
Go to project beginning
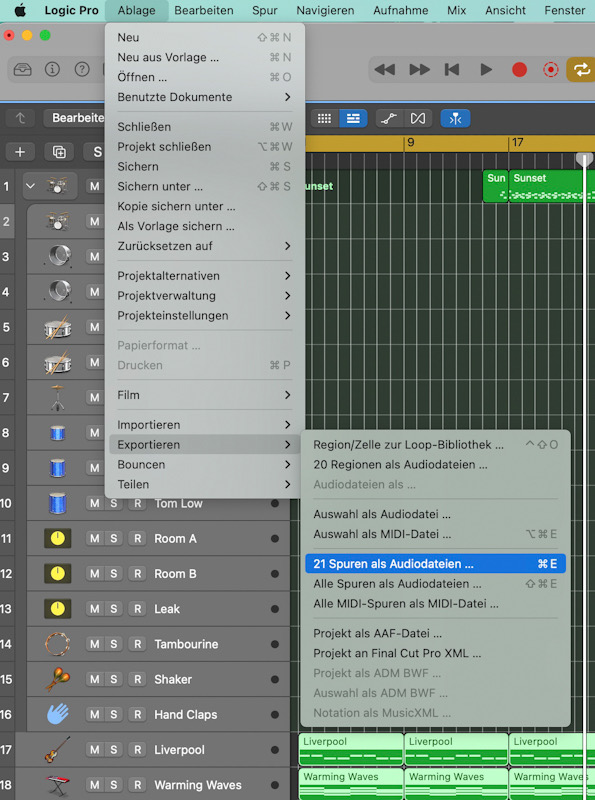tap(452, 69)
